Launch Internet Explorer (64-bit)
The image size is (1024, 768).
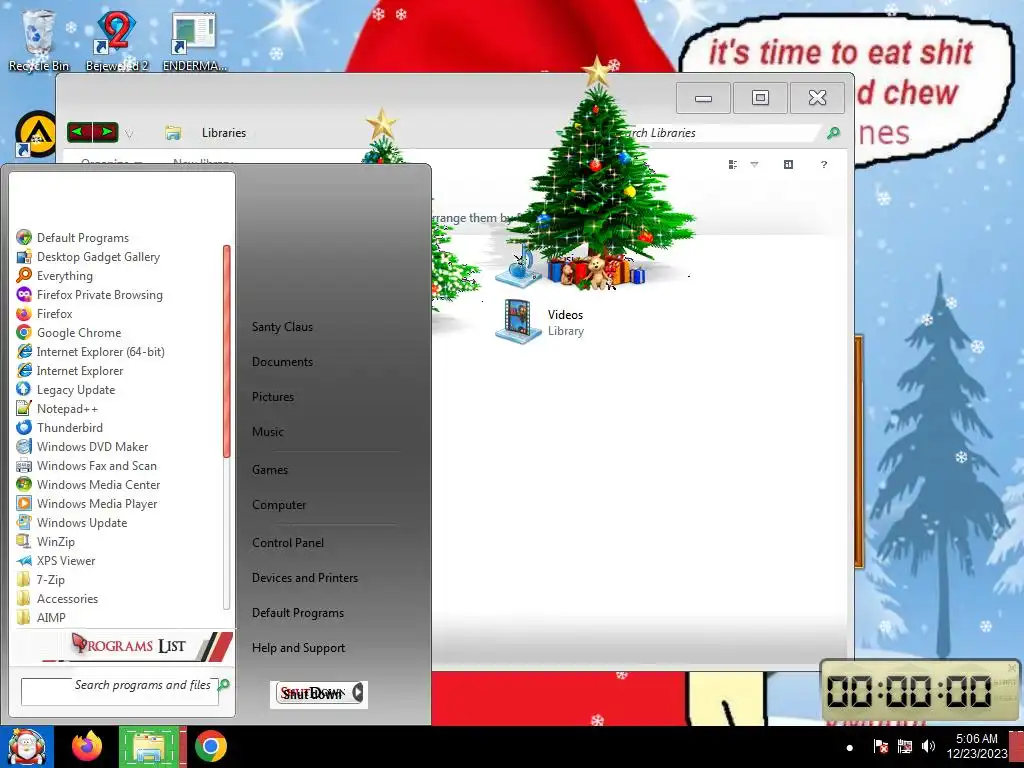tap(90, 351)
